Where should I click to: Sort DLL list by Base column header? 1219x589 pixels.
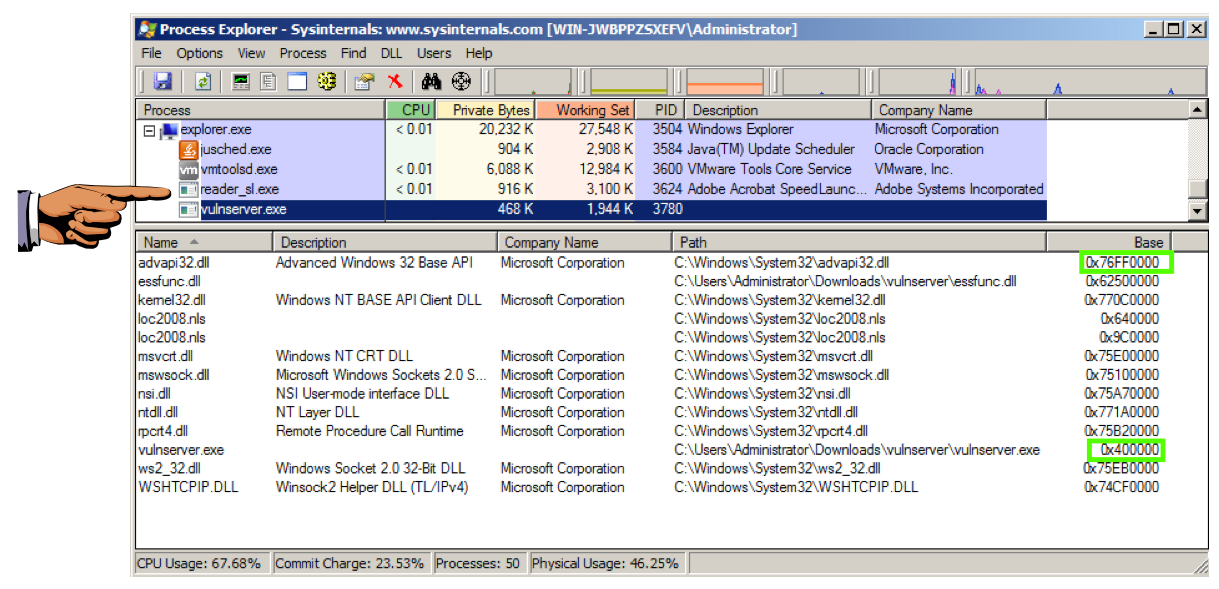1108,242
